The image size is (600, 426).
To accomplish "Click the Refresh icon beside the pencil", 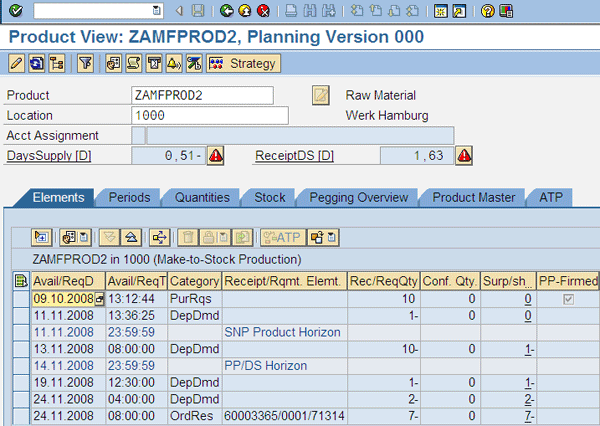I will pyautogui.click(x=36, y=63).
